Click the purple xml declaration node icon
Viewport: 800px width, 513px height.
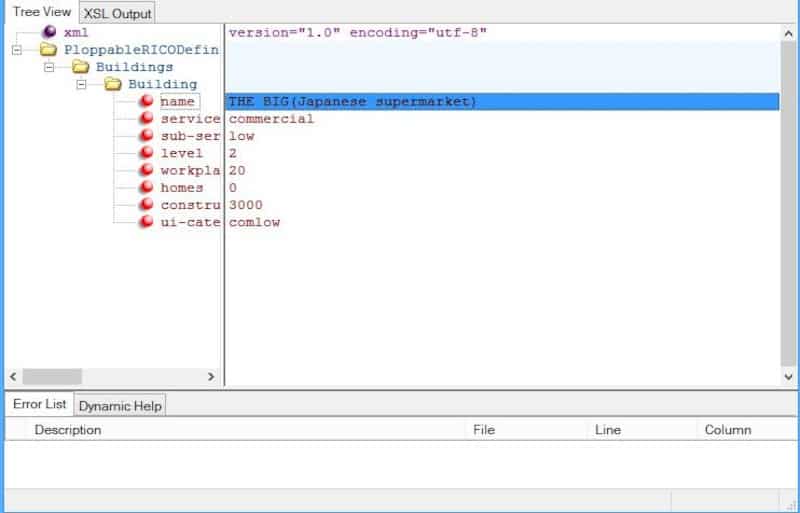[x=49, y=33]
